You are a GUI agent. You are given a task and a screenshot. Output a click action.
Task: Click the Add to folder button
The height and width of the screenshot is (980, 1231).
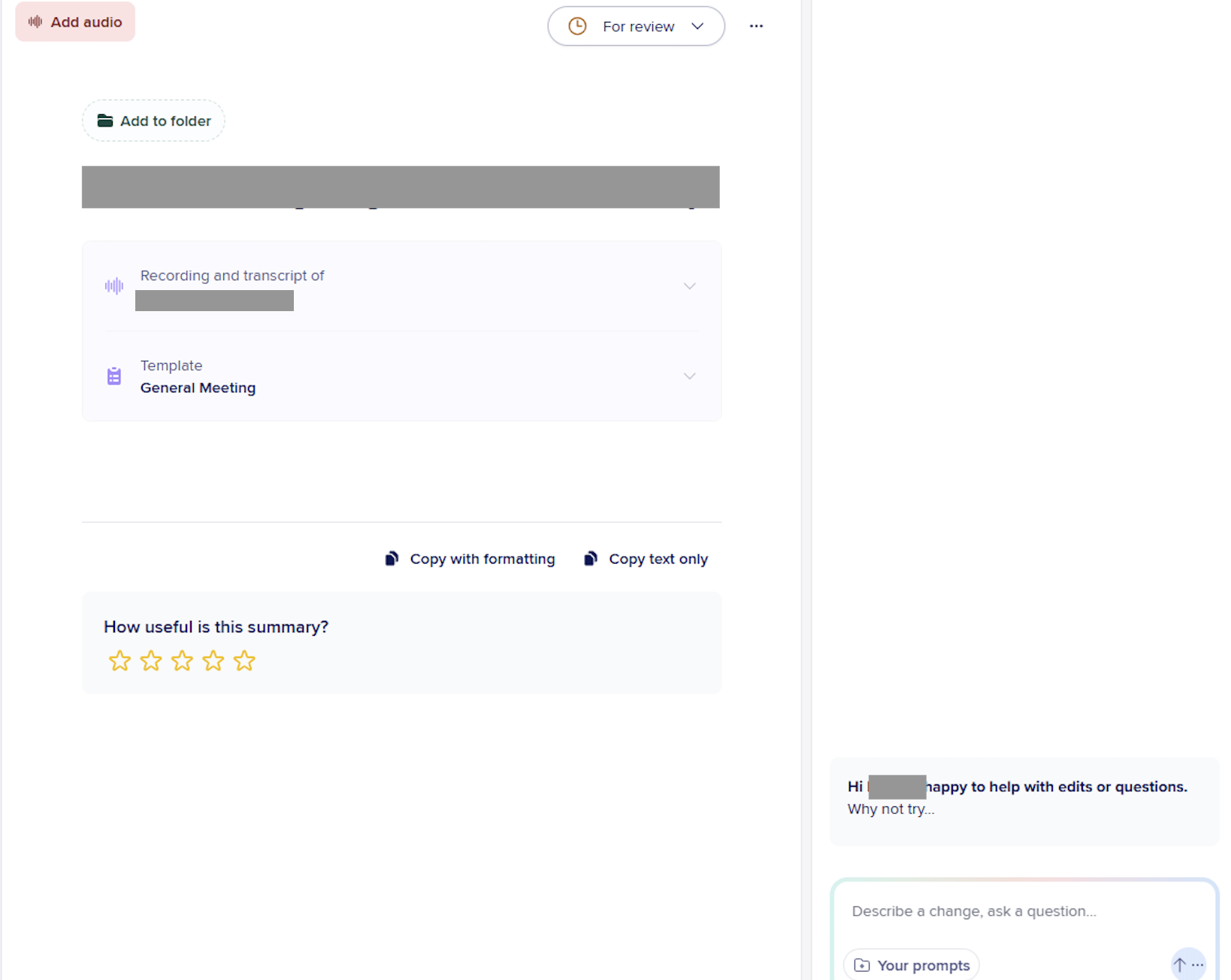(x=153, y=120)
